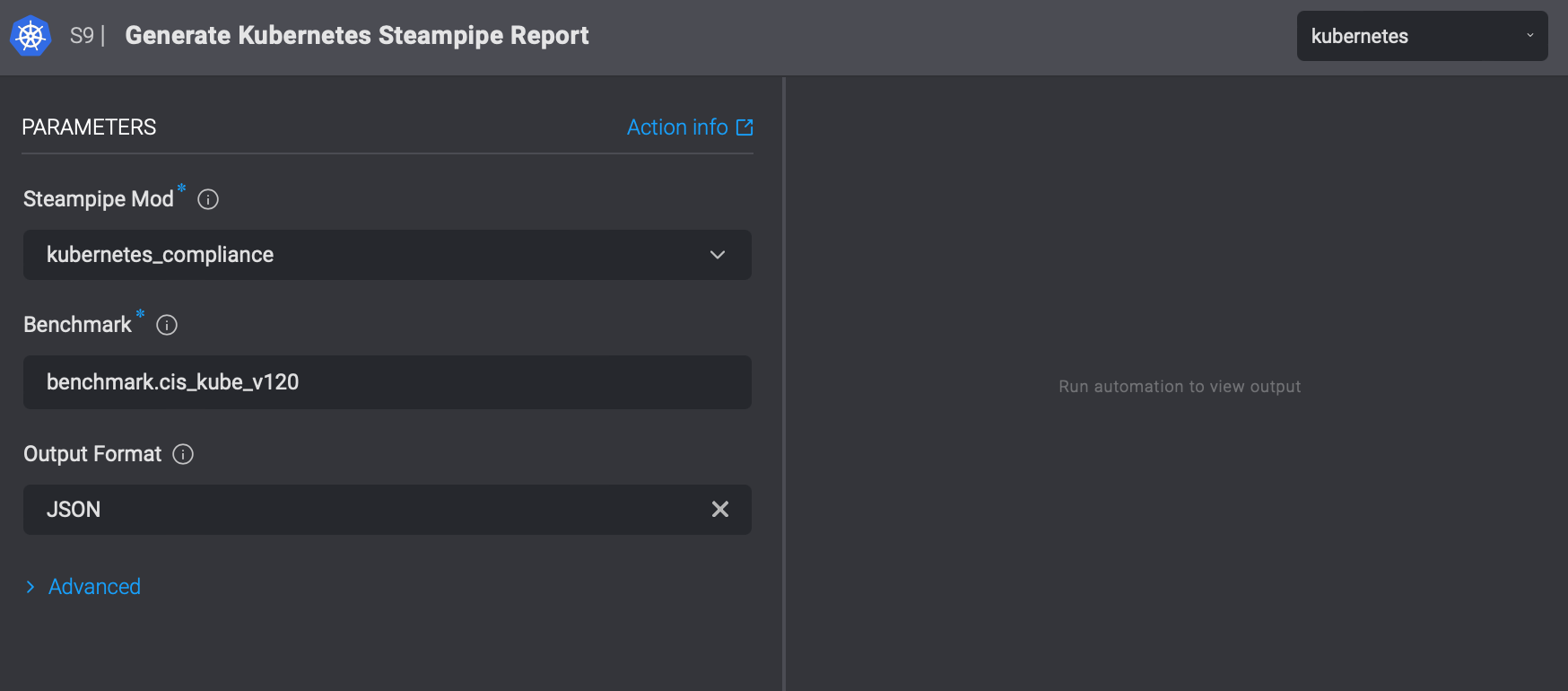The height and width of the screenshot is (691, 1568).
Task: Click chevron arrow in Steampipe Mod field
Action: tap(718, 255)
